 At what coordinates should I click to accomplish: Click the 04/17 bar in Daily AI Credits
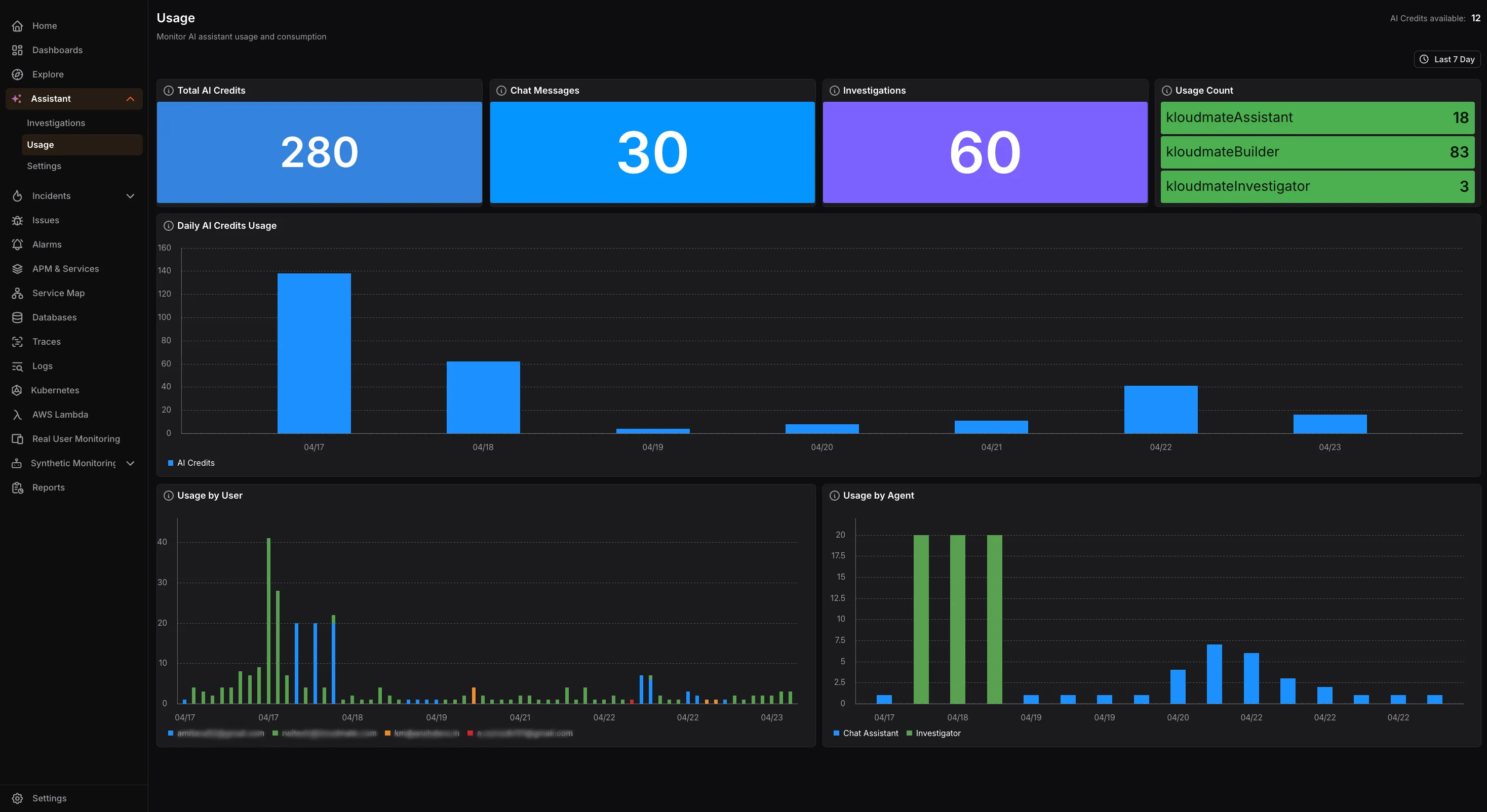pyautogui.click(x=314, y=353)
